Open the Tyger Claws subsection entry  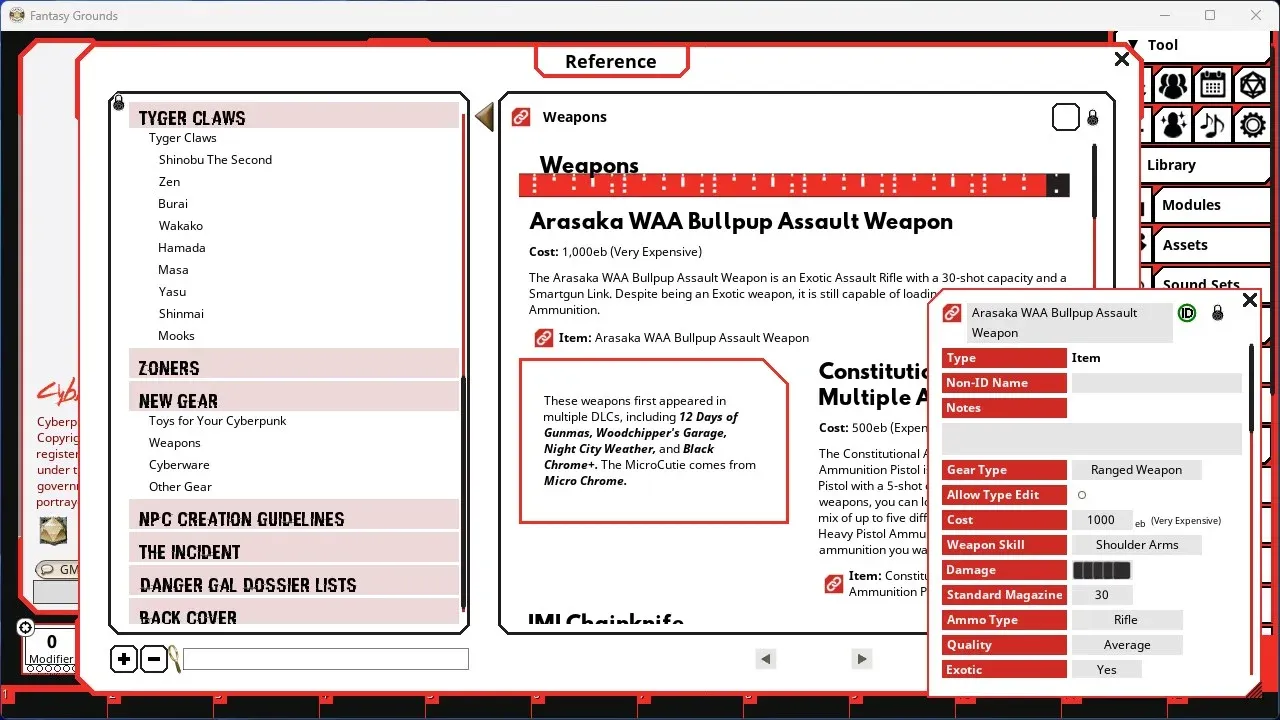(x=183, y=138)
